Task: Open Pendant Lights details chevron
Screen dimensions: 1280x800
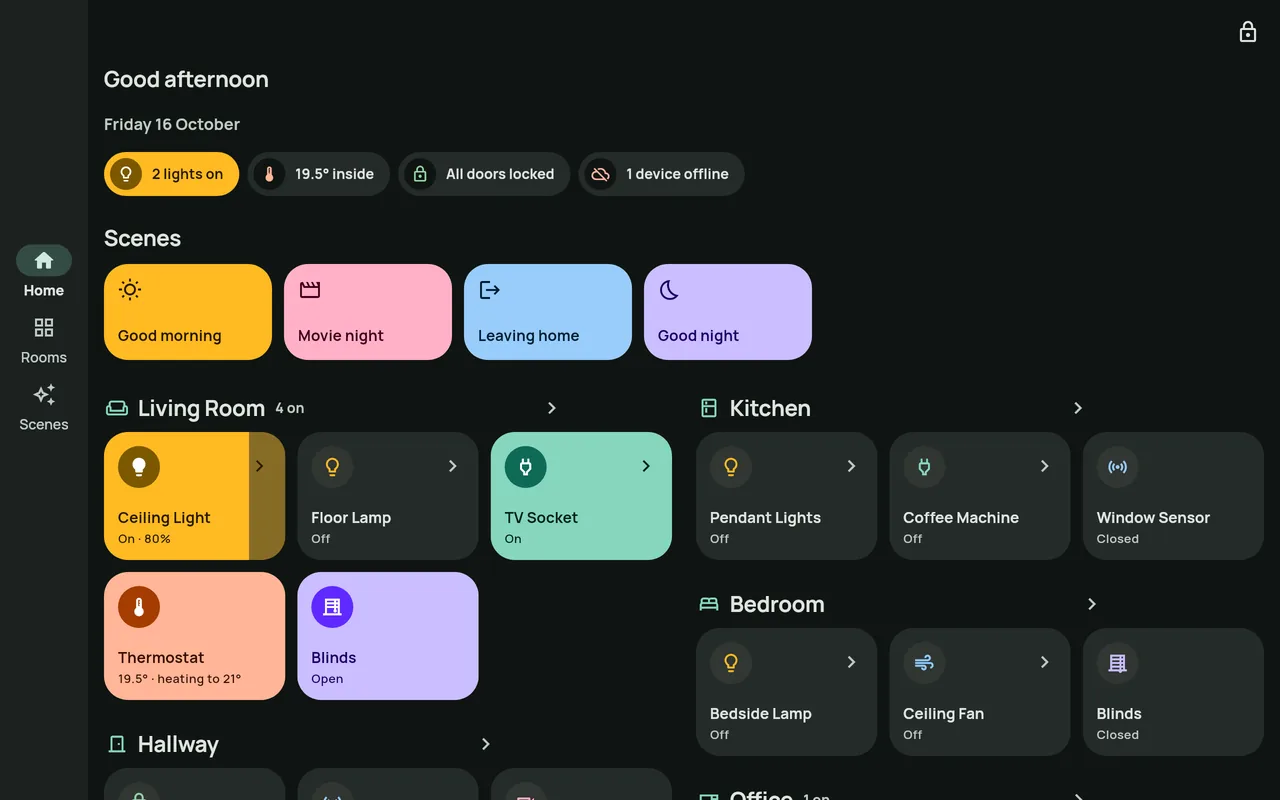Action: (852, 466)
